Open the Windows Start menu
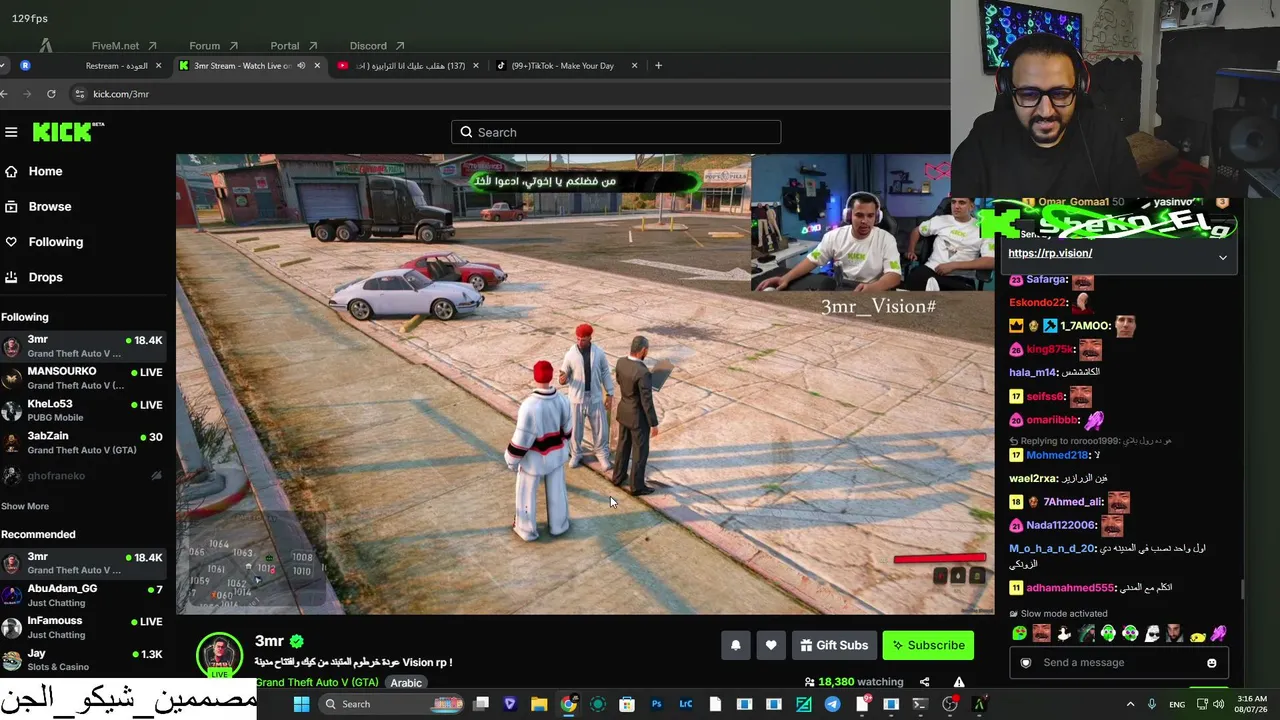 [x=301, y=704]
